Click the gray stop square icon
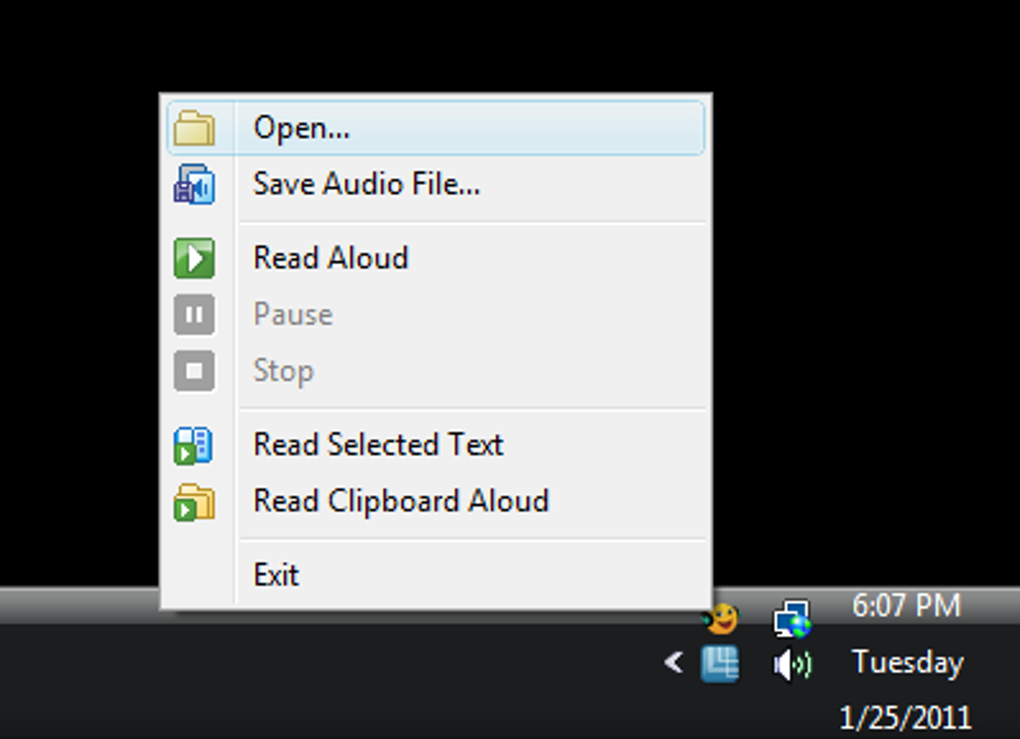This screenshot has height=739, width=1020. (x=194, y=371)
